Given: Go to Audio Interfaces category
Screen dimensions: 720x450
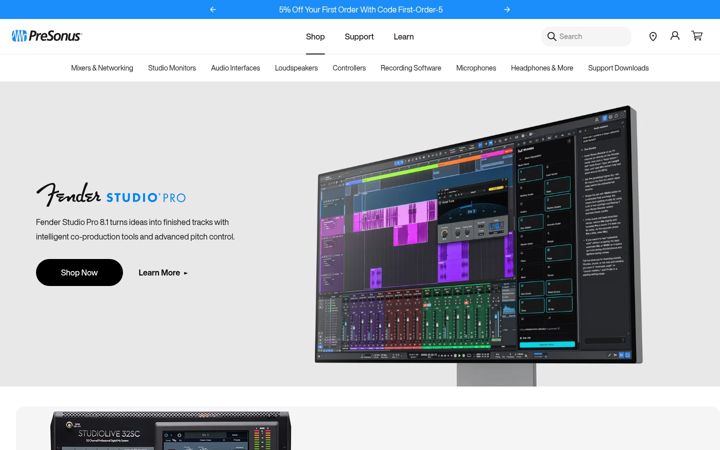Looking at the screenshot, I should pos(235,68).
